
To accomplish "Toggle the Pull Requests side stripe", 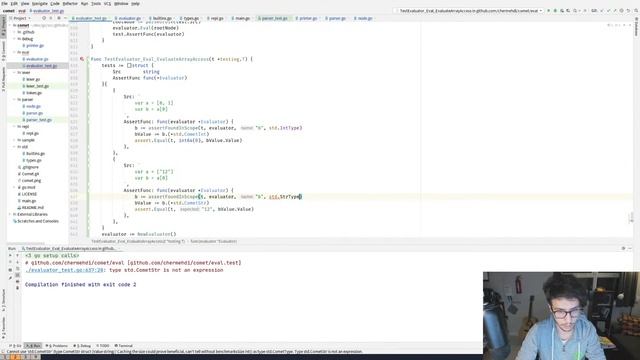I will click(x=3, y=79).
